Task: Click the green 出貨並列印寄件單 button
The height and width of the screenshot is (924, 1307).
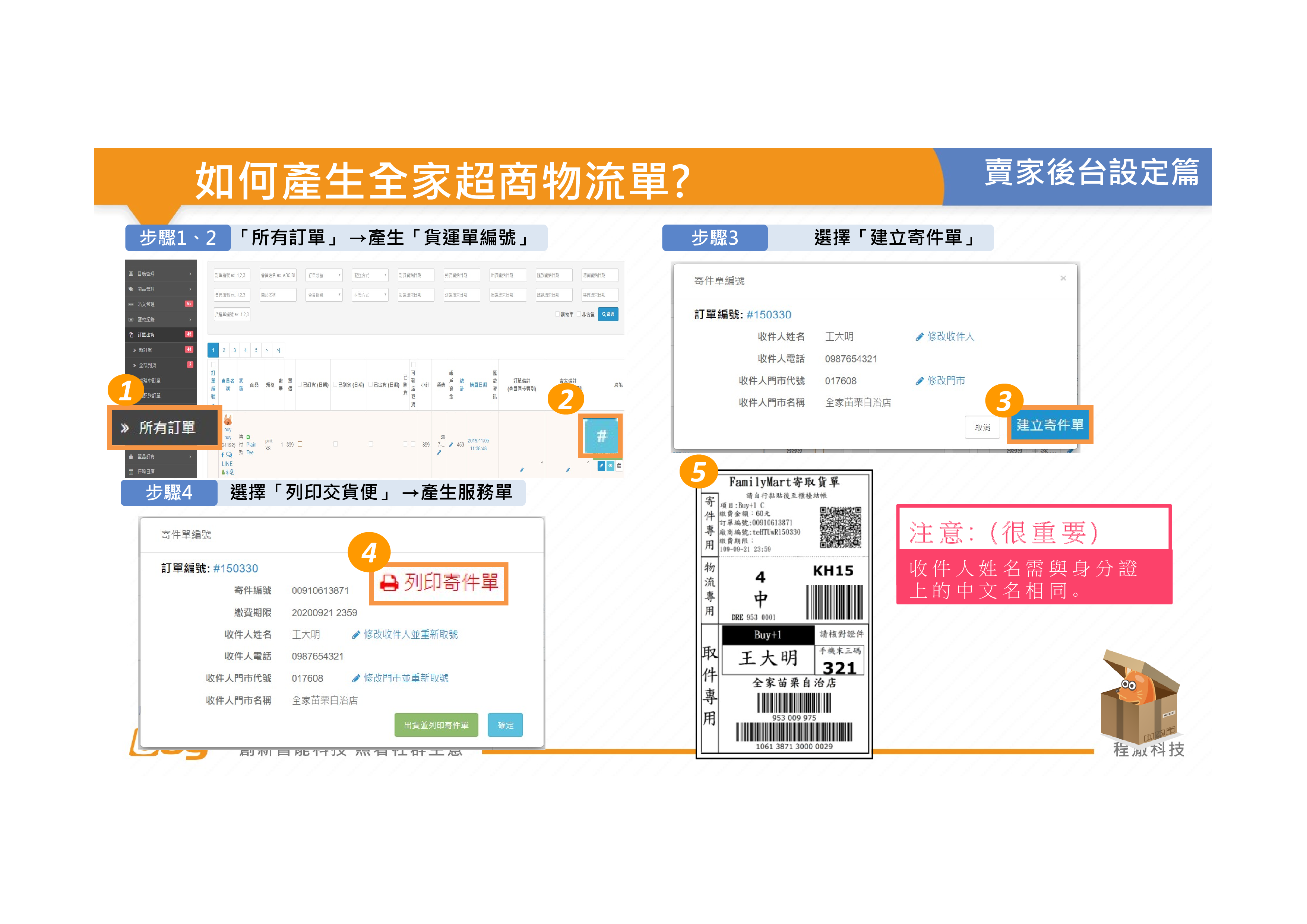Action: 436,725
